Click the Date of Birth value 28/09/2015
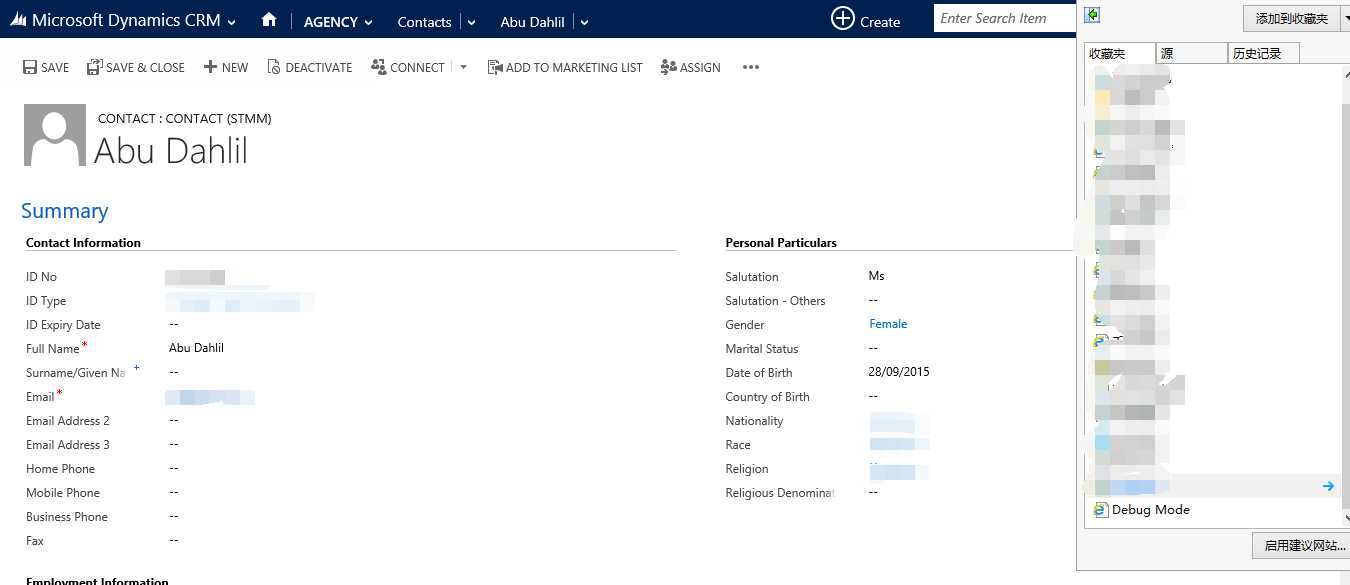Screen dimensions: 1350x585 pos(899,372)
